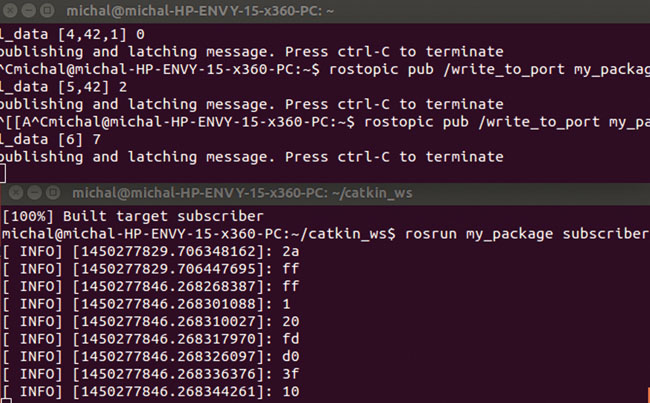Click the 'l_data [4,42,1] 0' argument line

72,34
